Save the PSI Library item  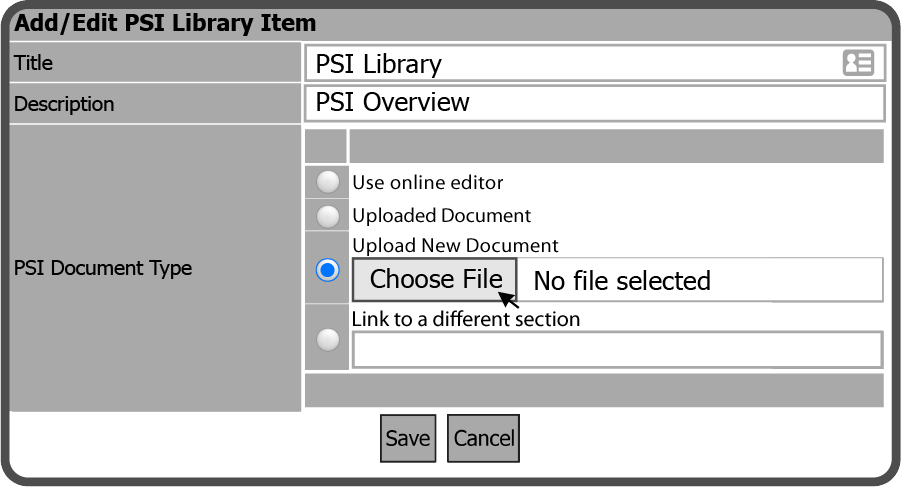408,438
